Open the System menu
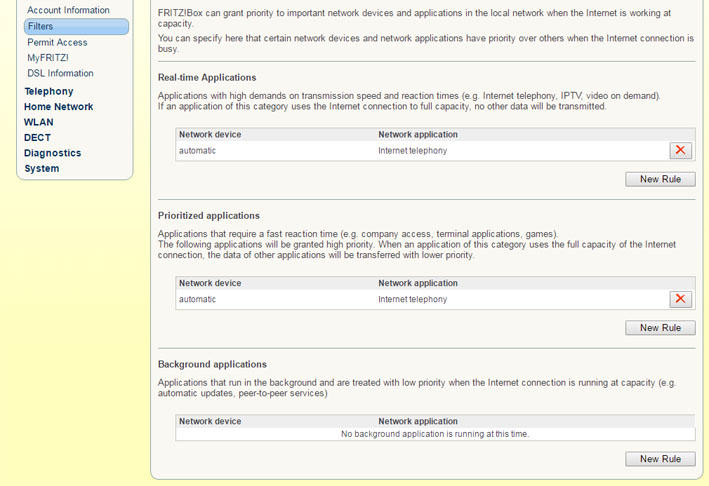 tap(42, 169)
